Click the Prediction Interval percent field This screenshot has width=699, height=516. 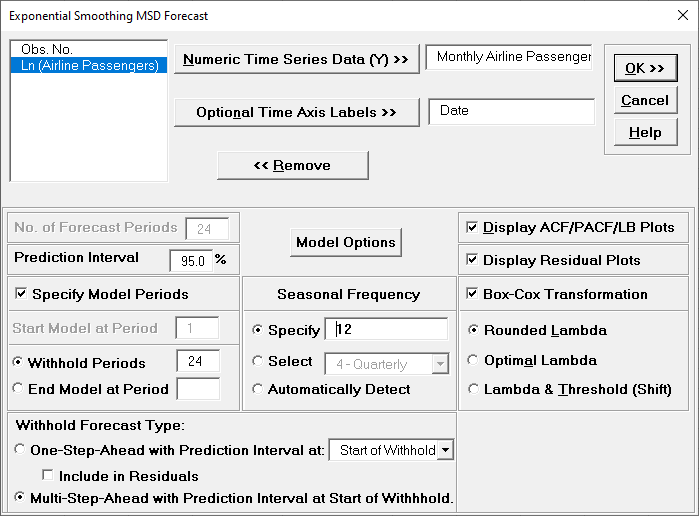189,260
